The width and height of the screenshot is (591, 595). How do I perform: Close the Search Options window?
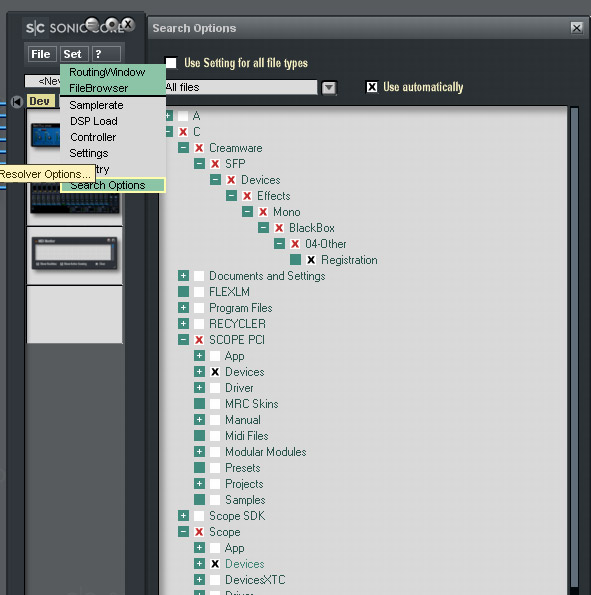tap(577, 28)
